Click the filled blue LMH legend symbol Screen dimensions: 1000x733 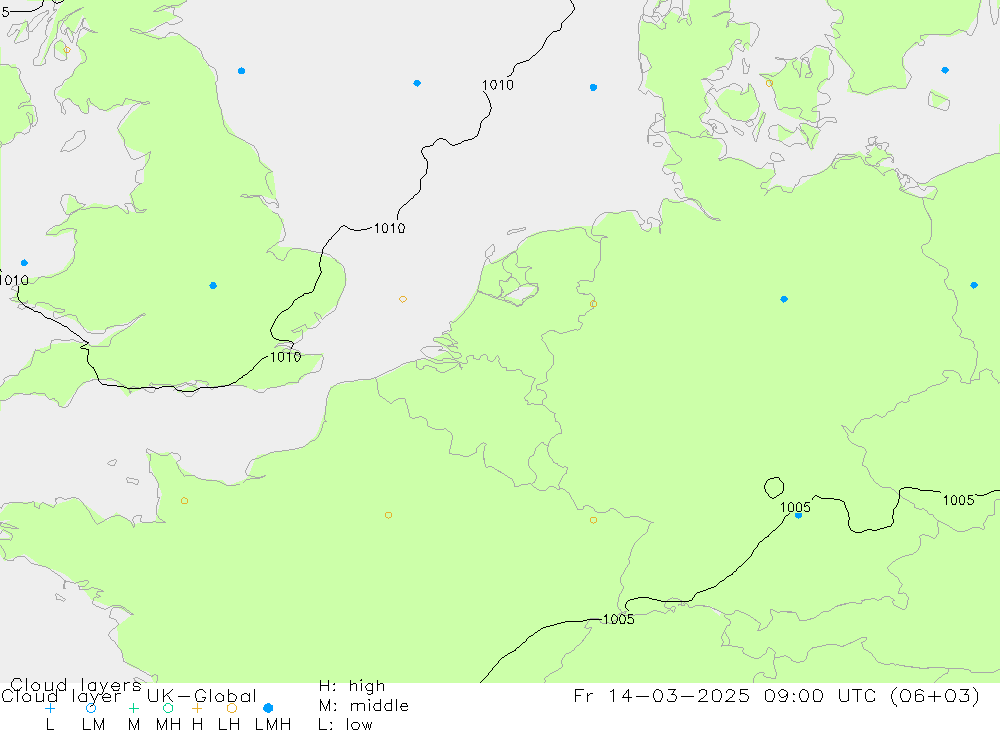pyautogui.click(x=268, y=708)
